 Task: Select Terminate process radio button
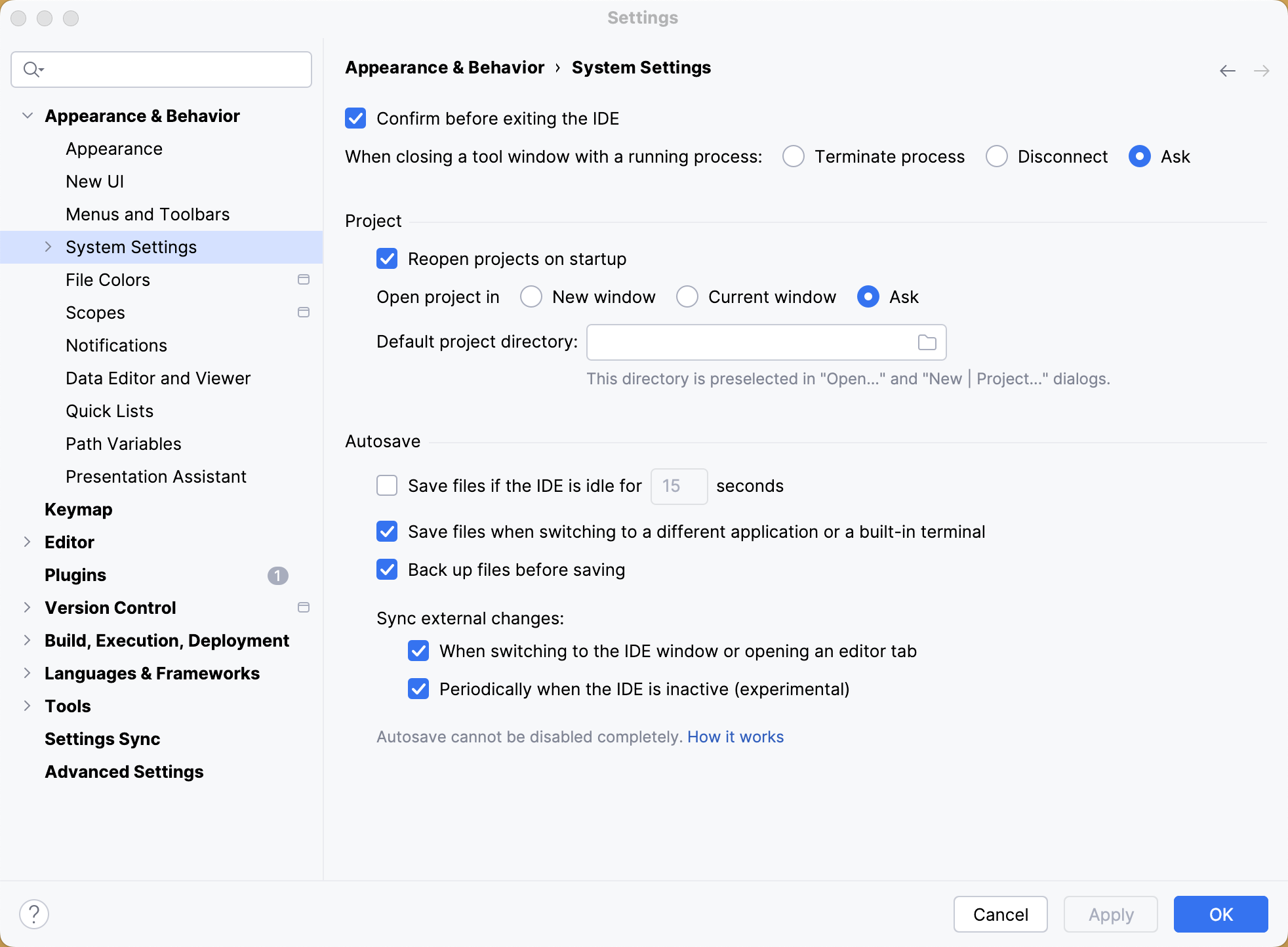point(794,157)
